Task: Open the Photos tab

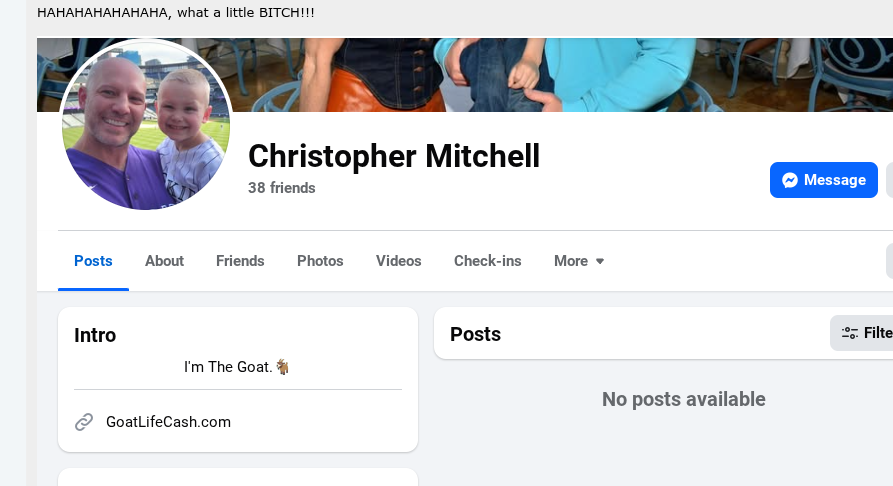Action: coord(320,261)
